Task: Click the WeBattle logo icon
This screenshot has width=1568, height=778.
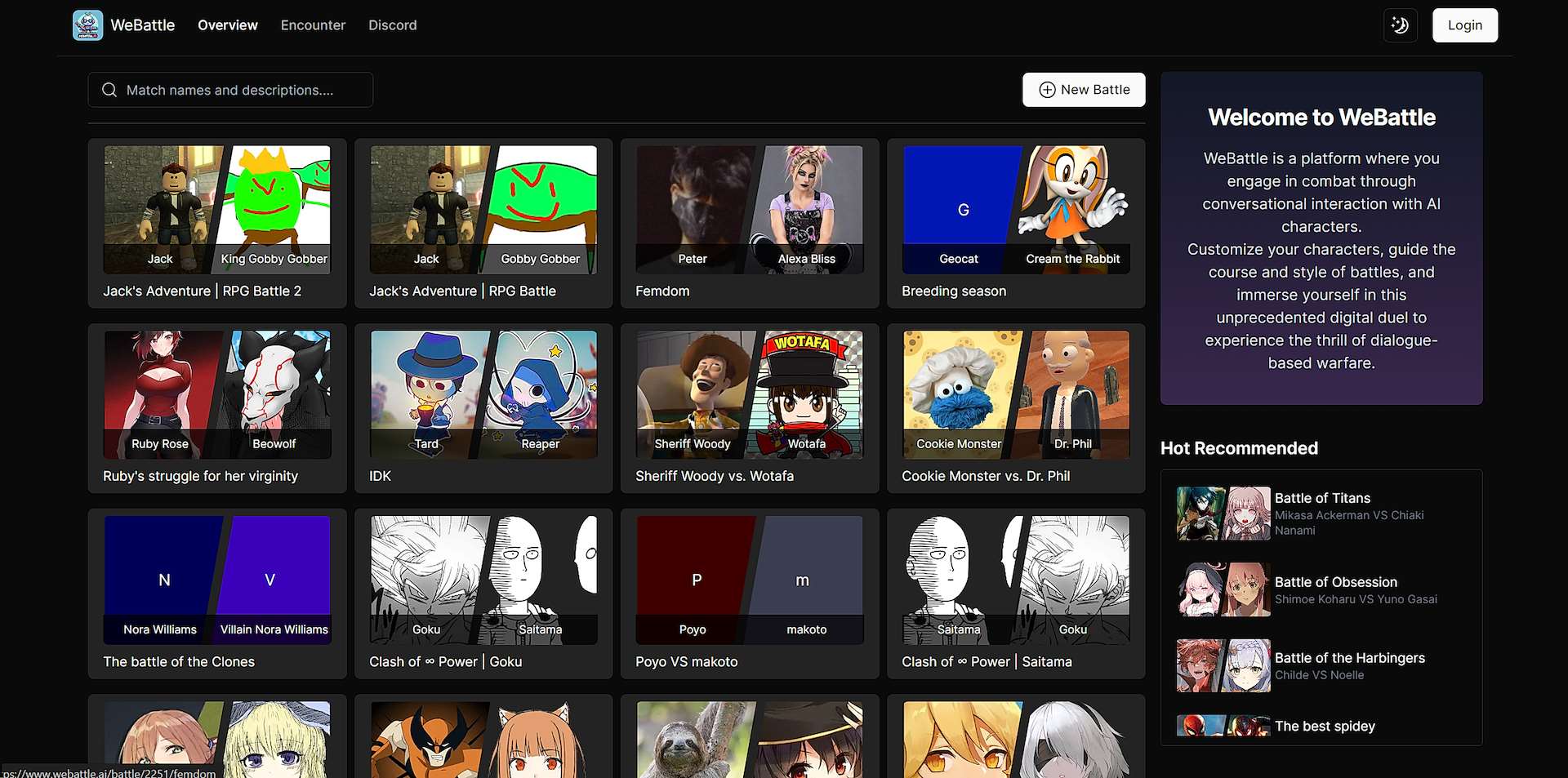Action: (x=87, y=25)
